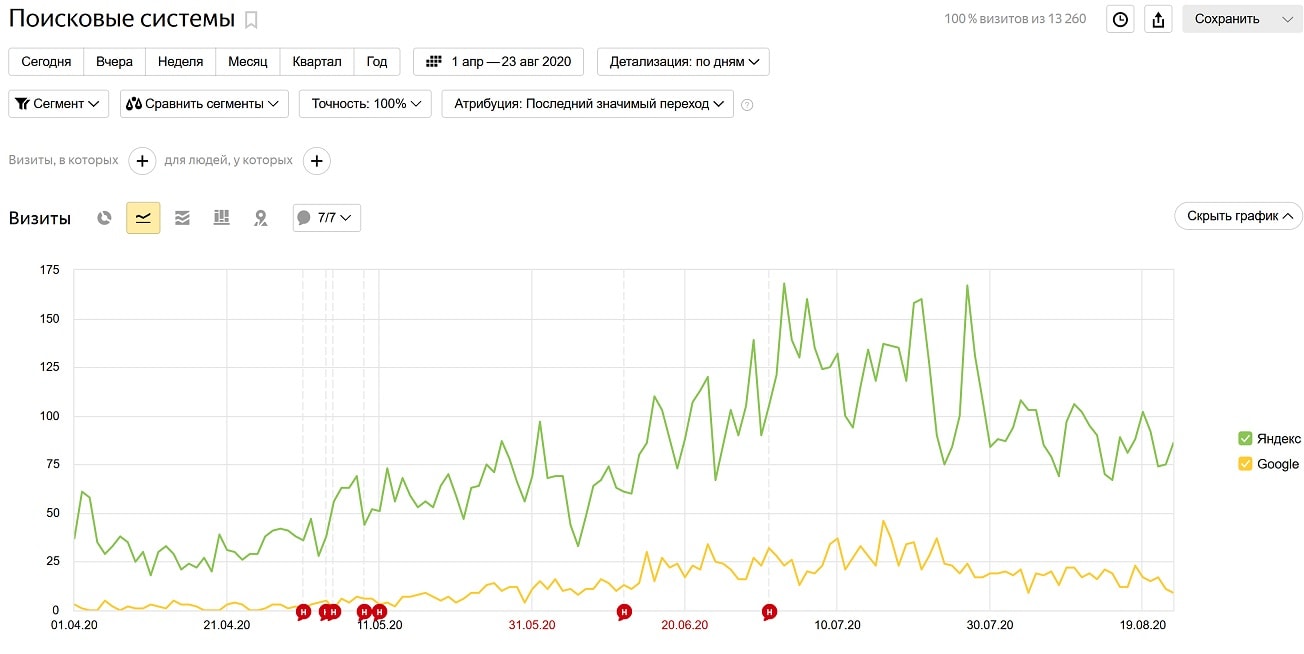Screen dimensions: 1304x654
Task: Open the 7/7 annotations dropdown
Action: pyautogui.click(x=327, y=218)
